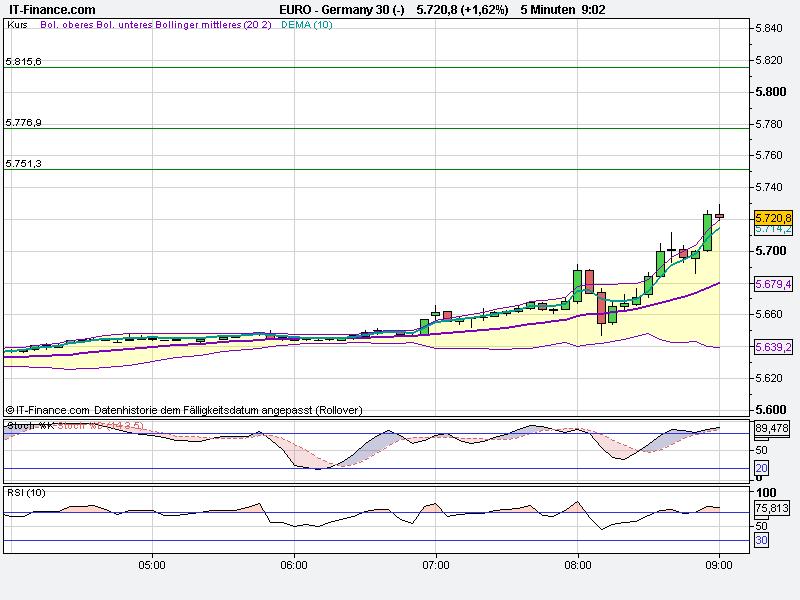Click the EURO - Germany 30 chart title
Screen dimensions: 800x600
(x=342, y=9)
